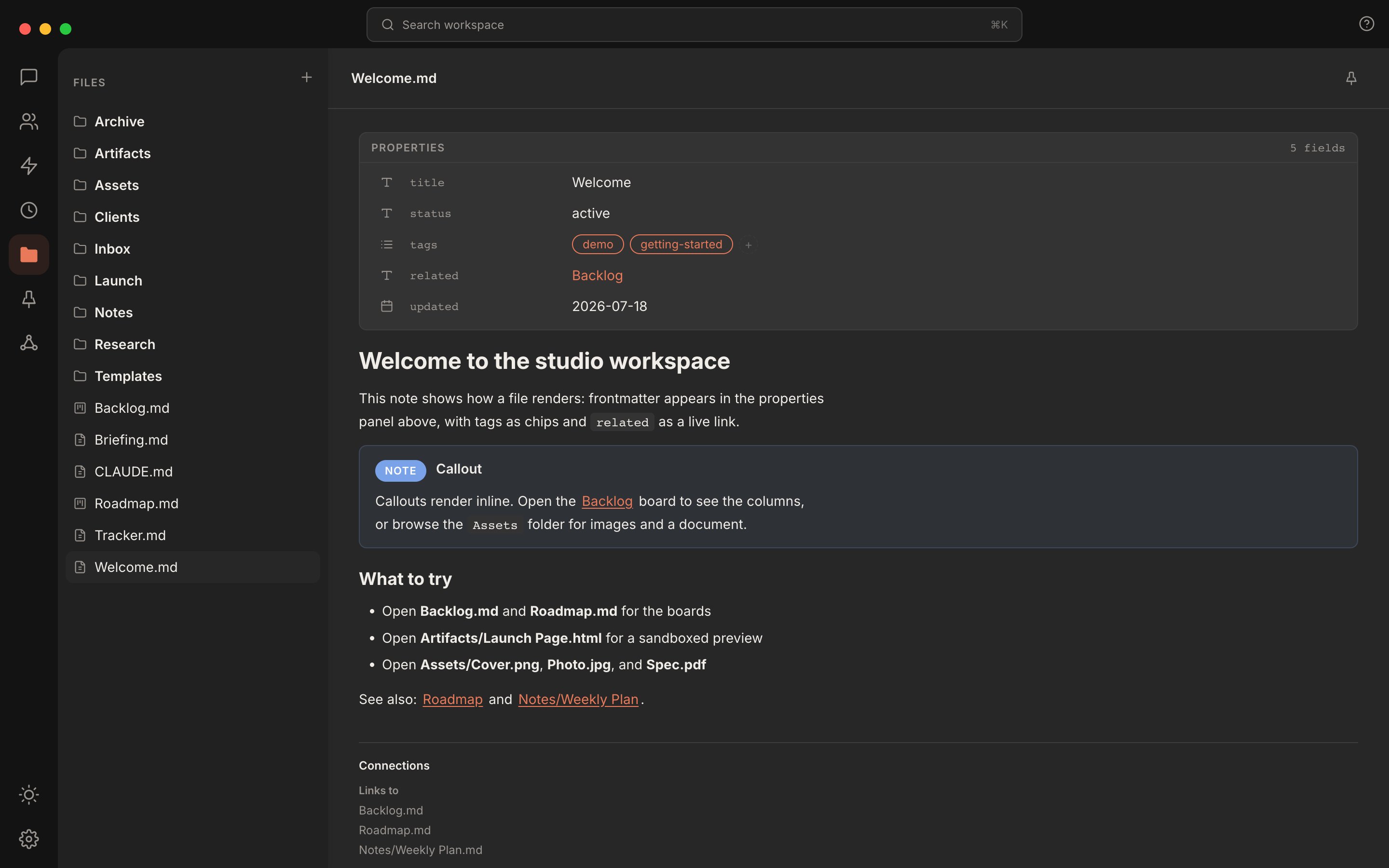Click the tags list property icon
This screenshot has height=868, width=1389.
387,244
